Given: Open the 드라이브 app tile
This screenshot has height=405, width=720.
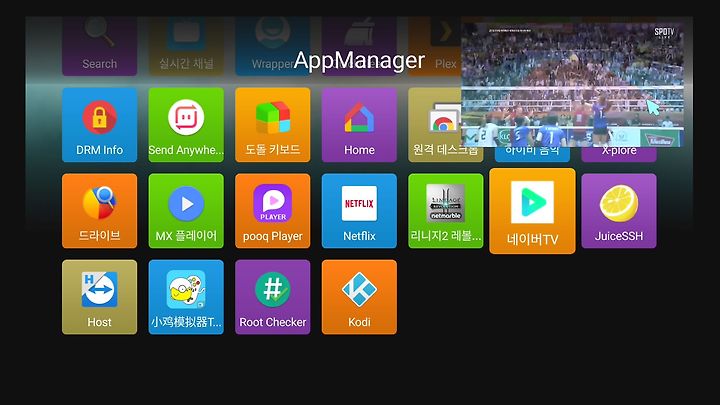Looking at the screenshot, I should click(x=99, y=211).
